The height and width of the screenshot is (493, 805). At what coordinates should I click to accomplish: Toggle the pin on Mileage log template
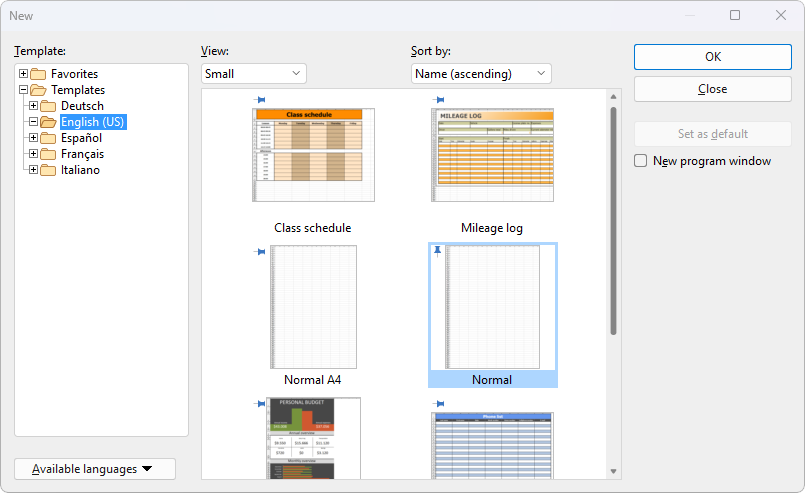(x=439, y=100)
